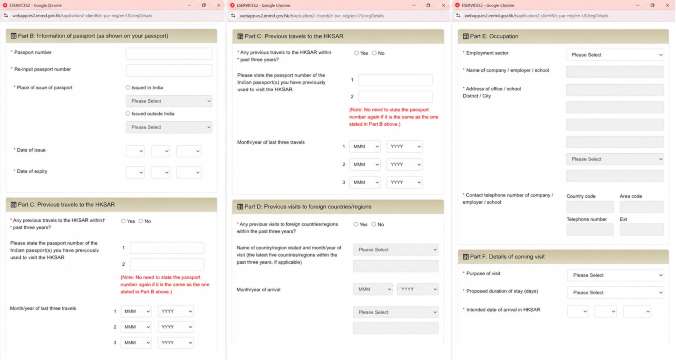The width and height of the screenshot is (676, 360).
Task: Click the 'Month/year of last three travels' label in middle window
Action: pyautogui.click(x=271, y=142)
